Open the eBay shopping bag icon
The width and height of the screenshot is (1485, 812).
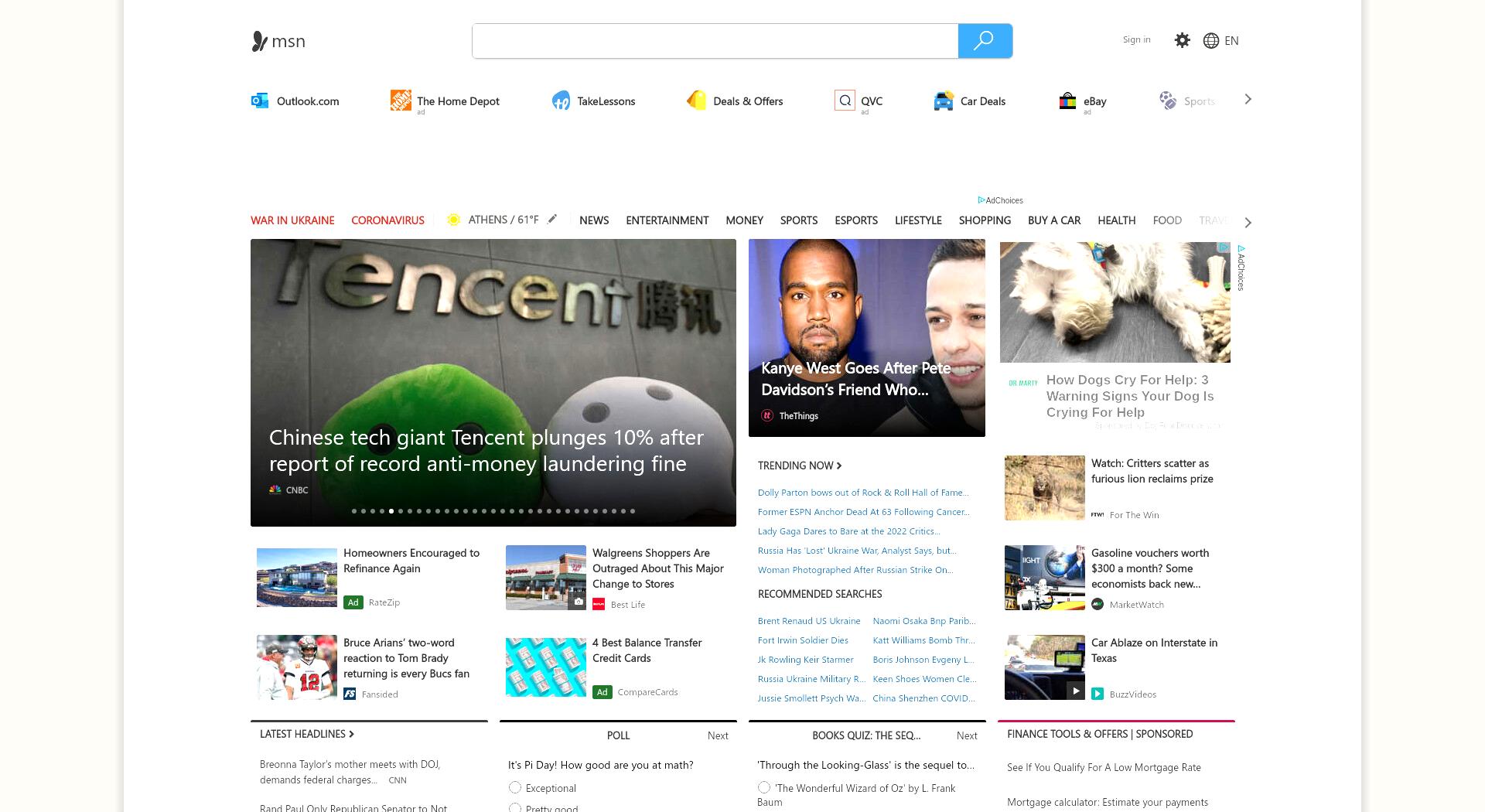tap(1067, 101)
